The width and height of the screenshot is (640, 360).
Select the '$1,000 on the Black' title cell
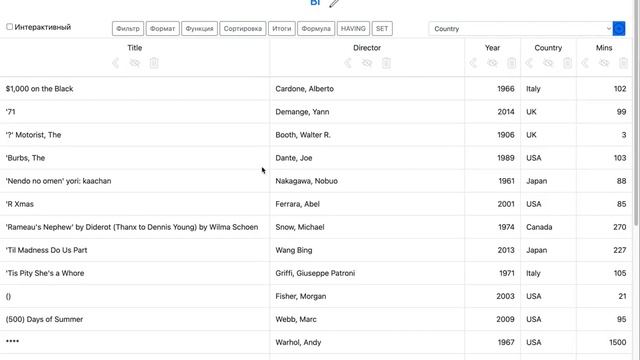pos(135,89)
